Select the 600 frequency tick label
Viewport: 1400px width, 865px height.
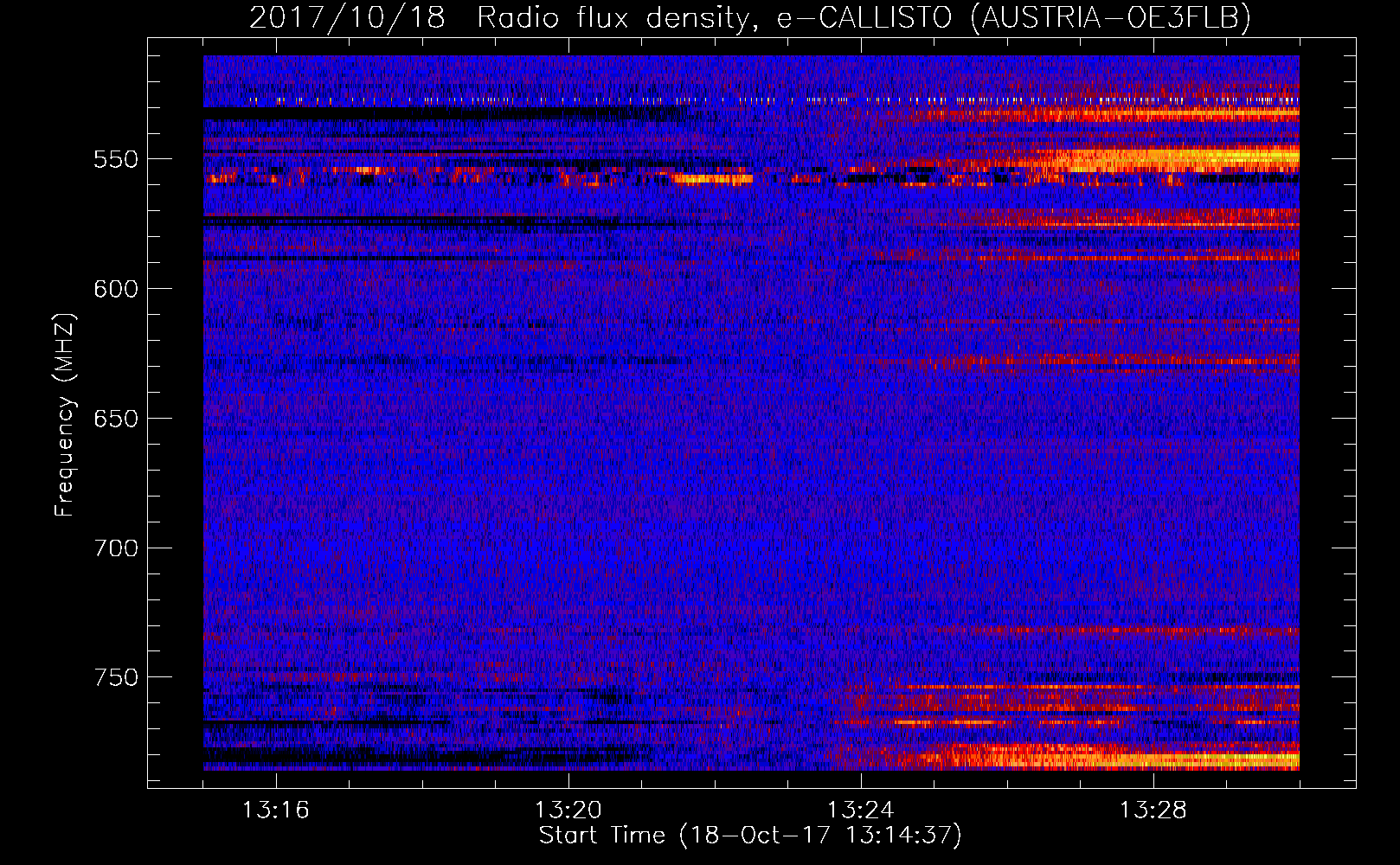pos(116,290)
